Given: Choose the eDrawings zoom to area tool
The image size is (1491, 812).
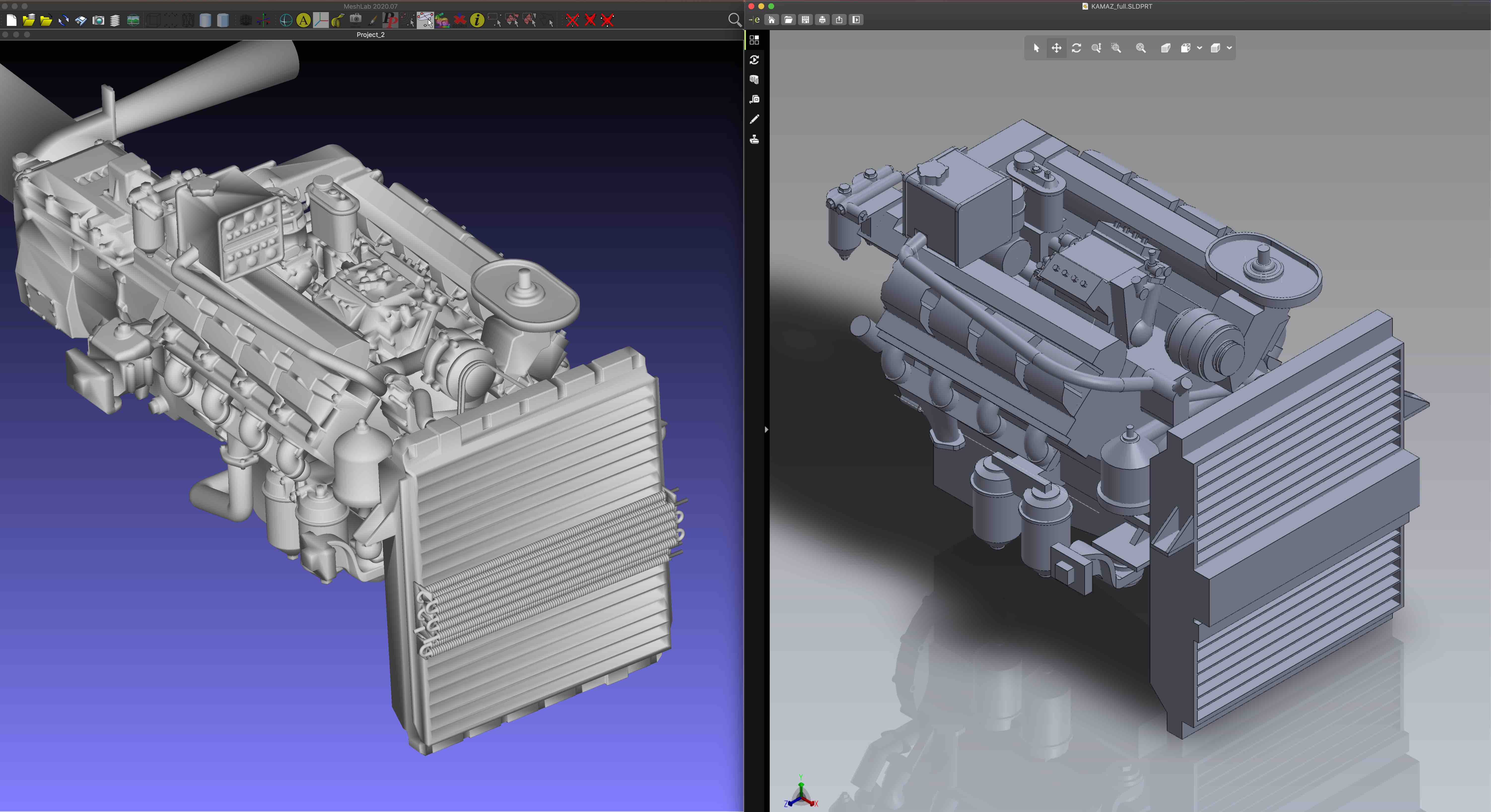Looking at the screenshot, I should click(1116, 48).
